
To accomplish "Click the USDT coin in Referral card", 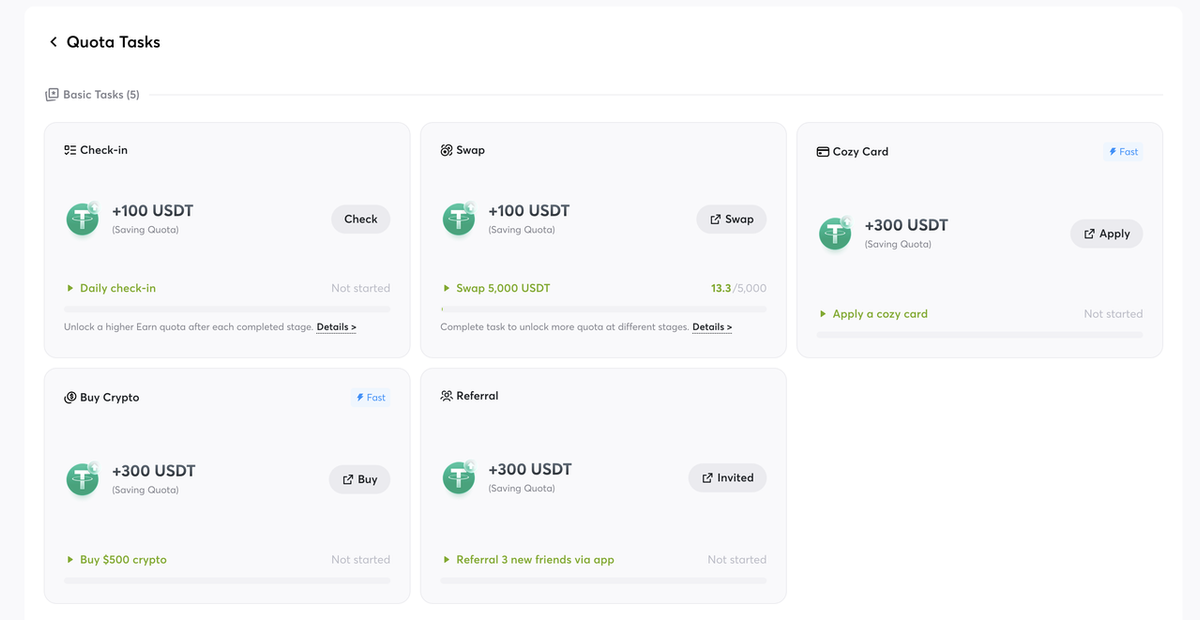I will click(x=458, y=477).
